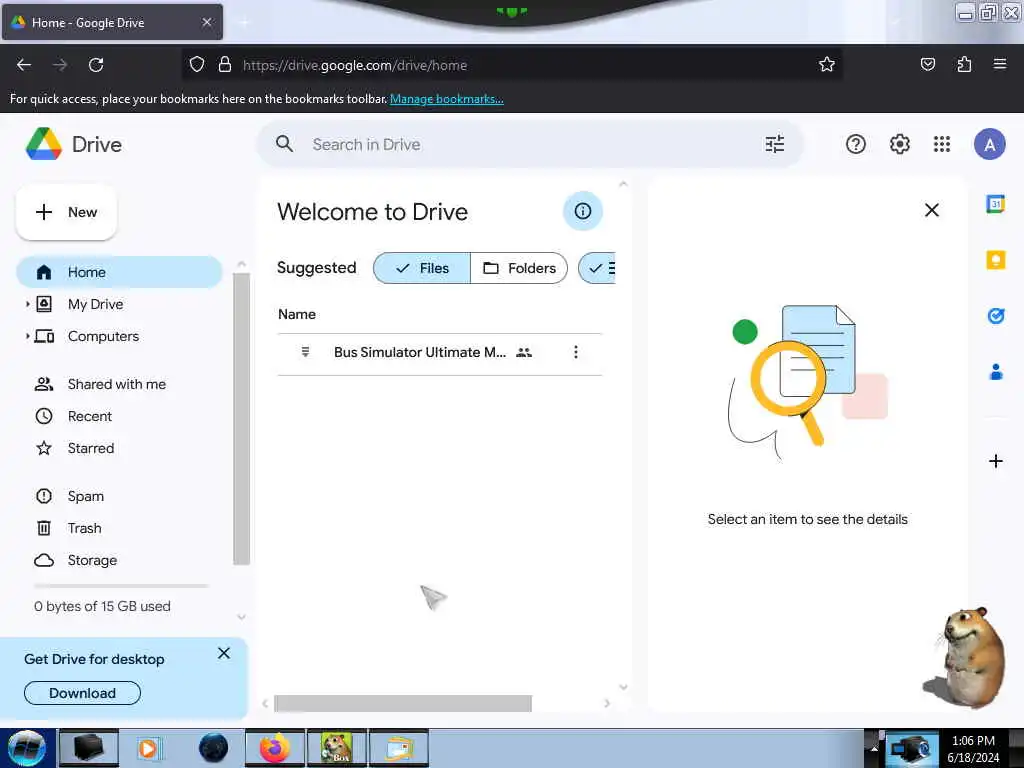Screen dimensions: 1024x768
Task: Click Download Drive for desktop button
Action: (82, 693)
